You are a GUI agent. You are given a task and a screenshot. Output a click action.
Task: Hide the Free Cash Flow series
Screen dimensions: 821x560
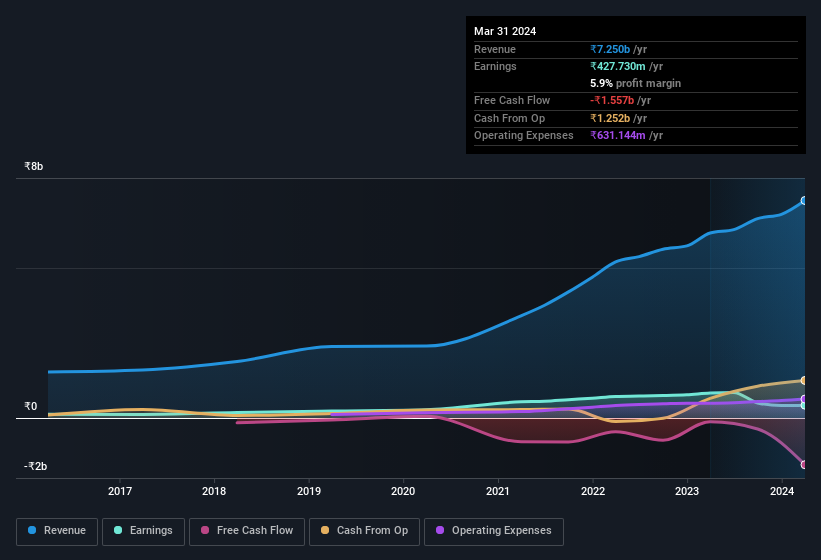pos(246,531)
